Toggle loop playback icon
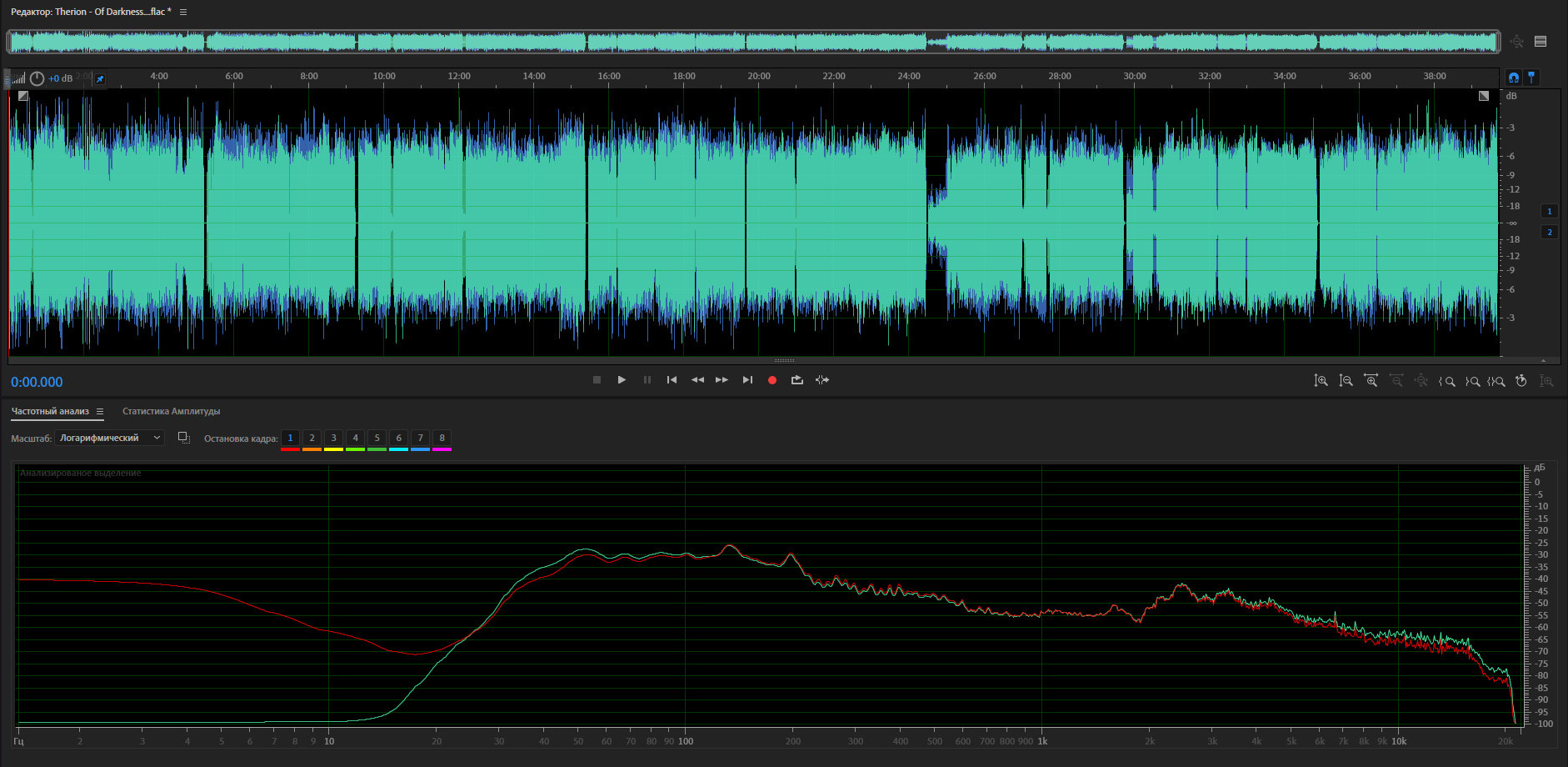 (x=796, y=380)
